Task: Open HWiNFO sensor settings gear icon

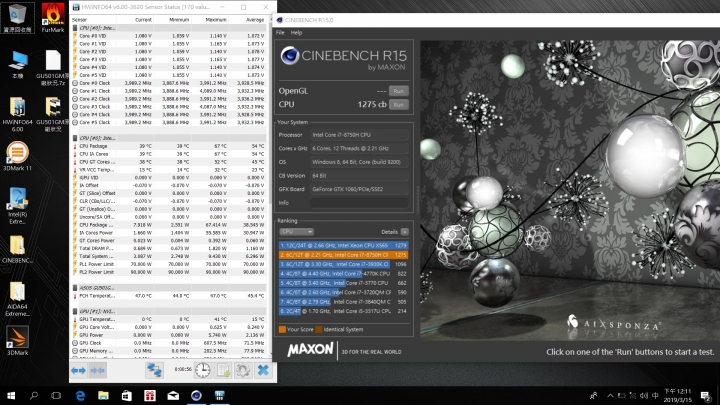Action: coord(243,370)
